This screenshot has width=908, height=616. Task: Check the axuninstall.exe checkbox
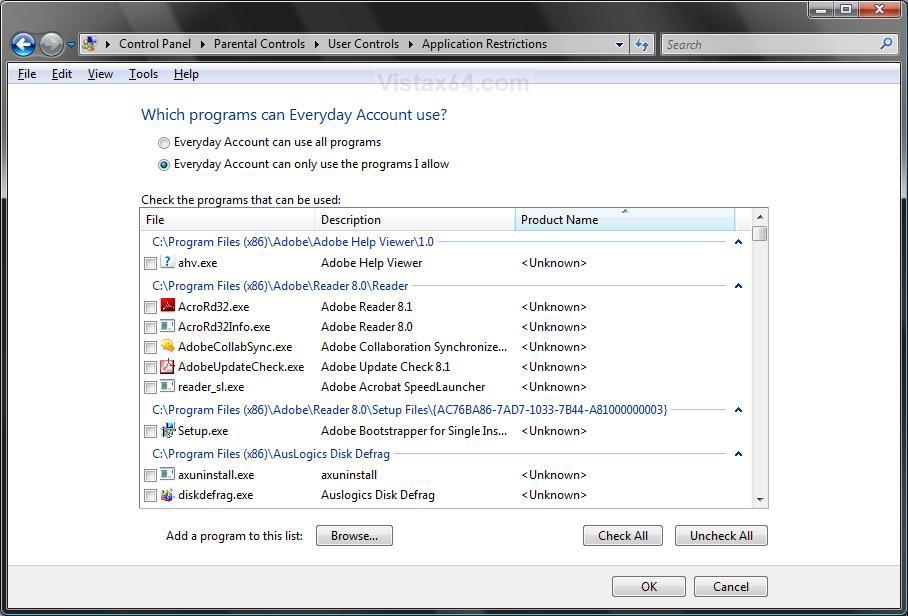pyautogui.click(x=150, y=475)
